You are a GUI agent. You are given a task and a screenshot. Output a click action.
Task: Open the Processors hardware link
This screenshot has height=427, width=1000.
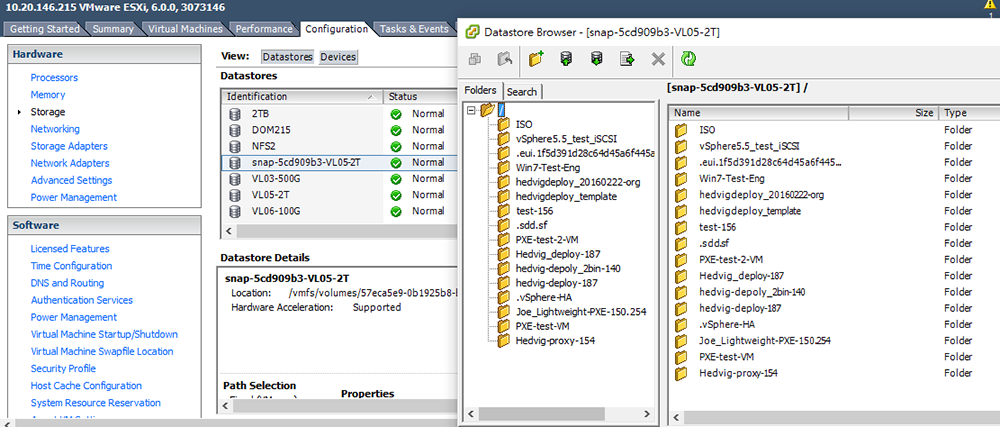tap(54, 78)
